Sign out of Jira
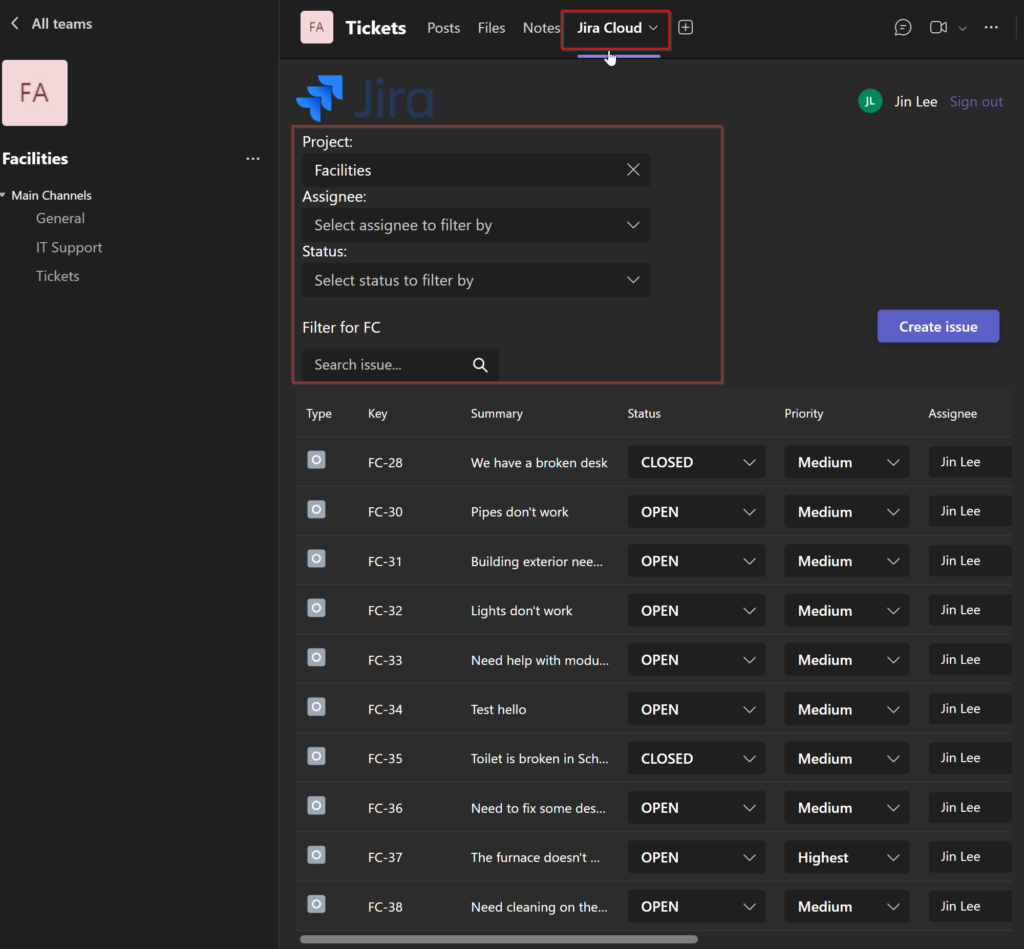The height and width of the screenshot is (949, 1024). pos(976,102)
